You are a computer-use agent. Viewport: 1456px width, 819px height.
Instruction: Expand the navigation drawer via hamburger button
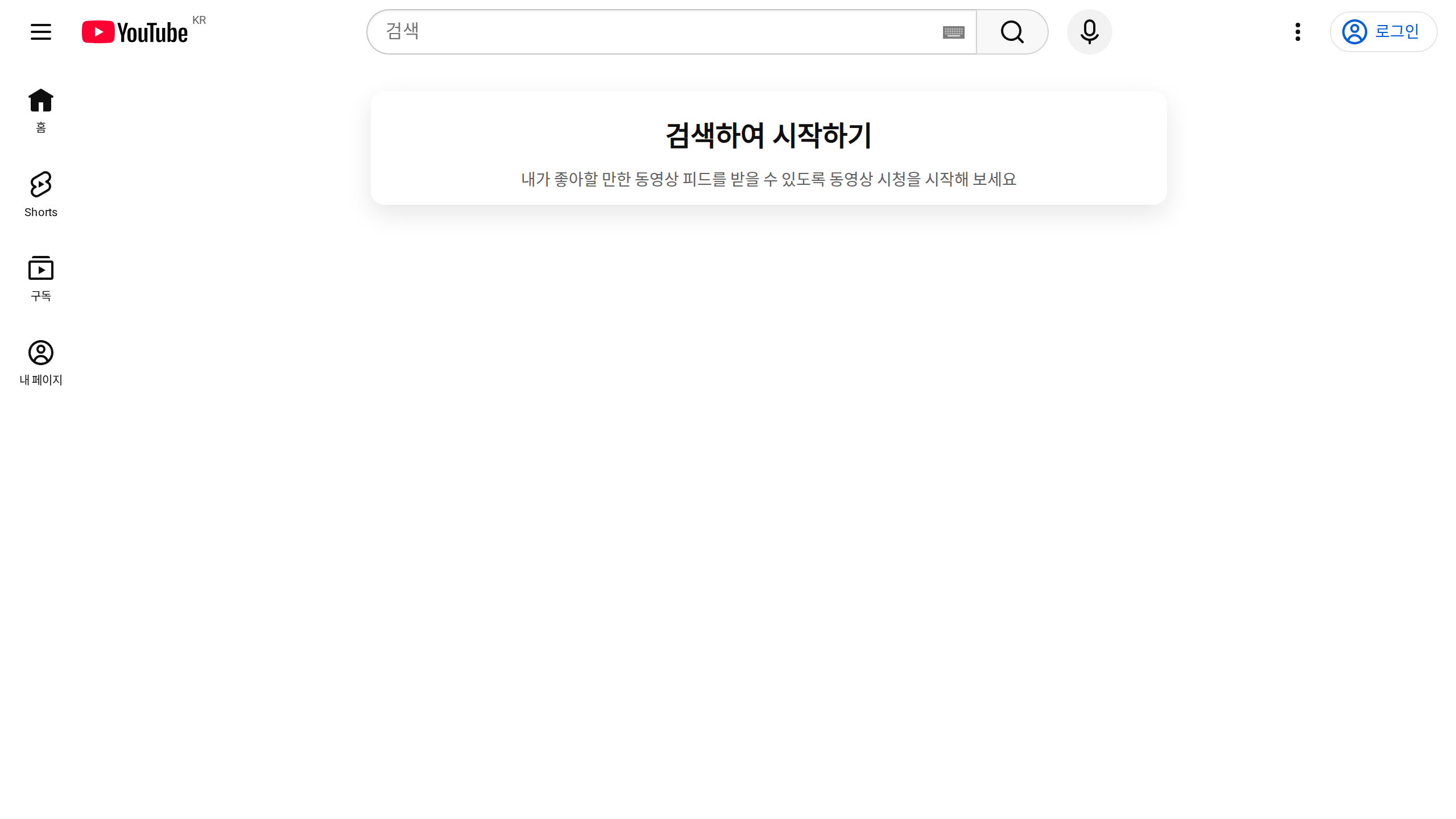[40, 31]
